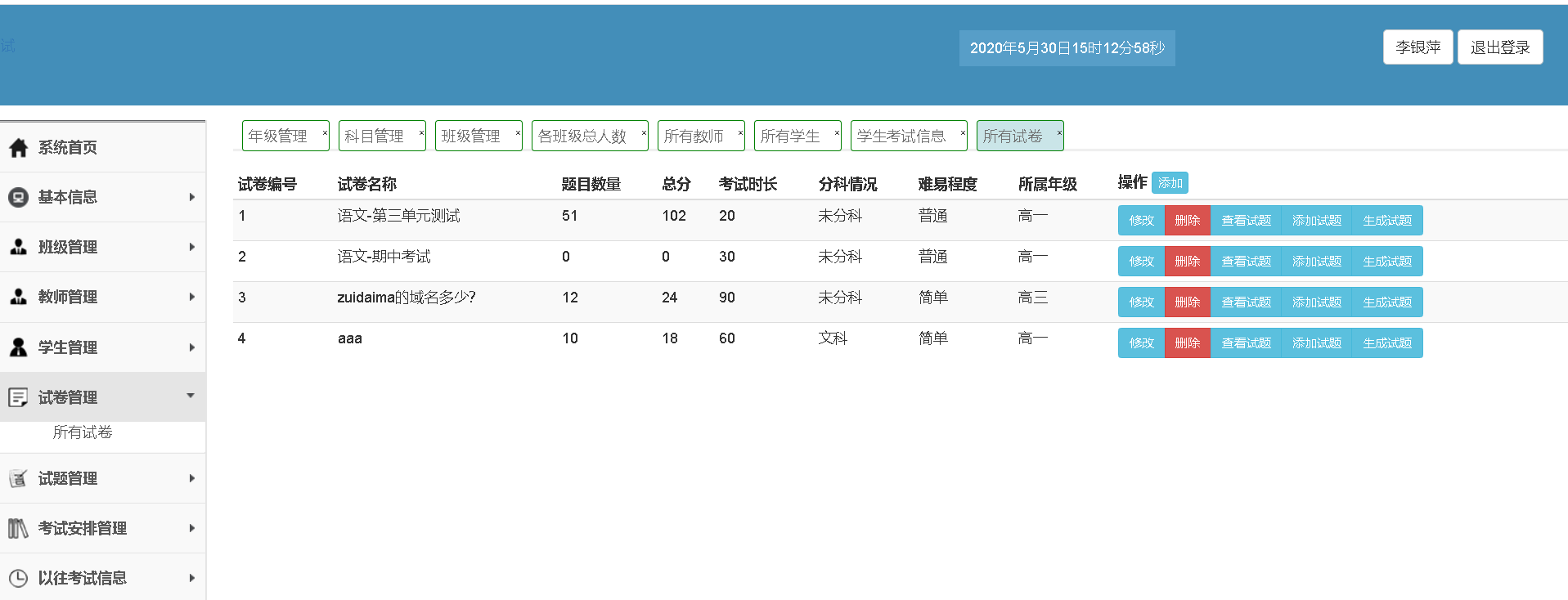Click the 基本信息 sidebar icon

[18, 198]
